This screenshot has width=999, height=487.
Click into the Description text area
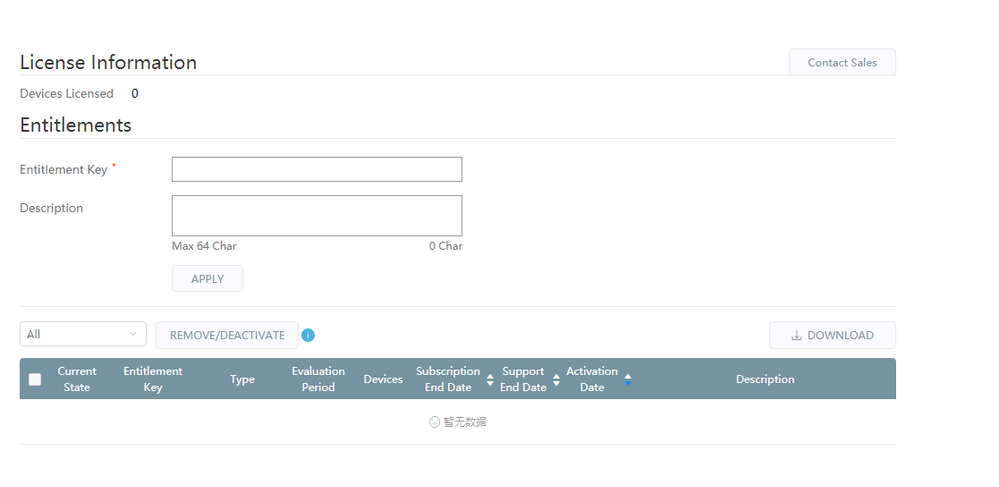pos(317,215)
